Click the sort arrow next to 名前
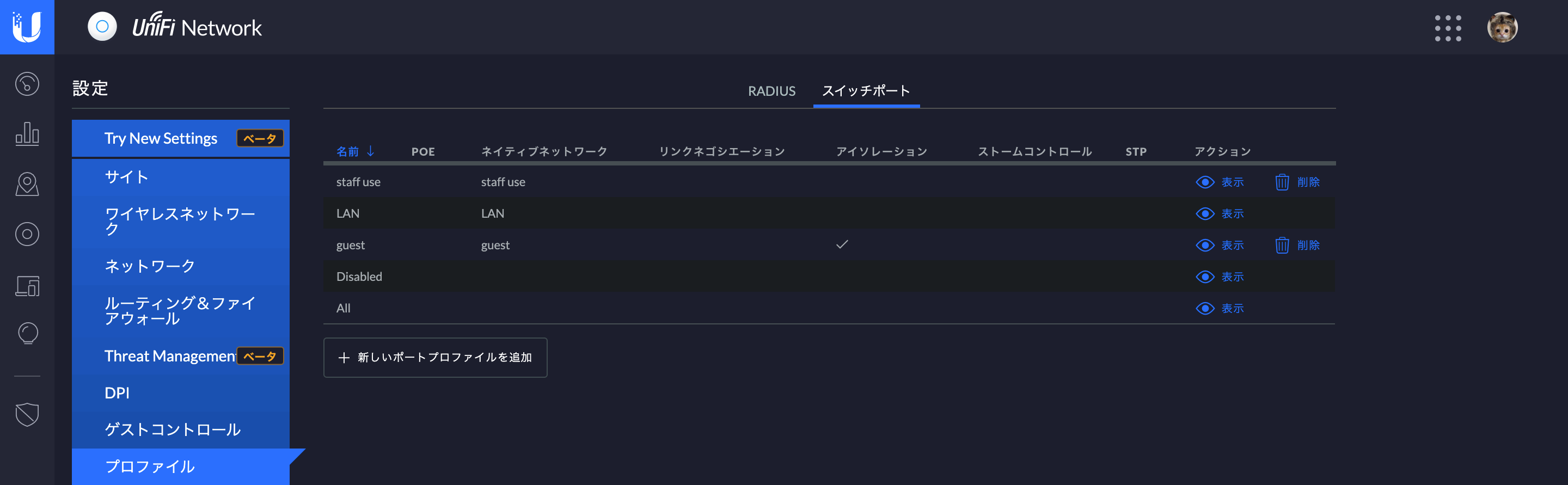Image resolution: width=1568 pixels, height=485 pixels. [370, 151]
